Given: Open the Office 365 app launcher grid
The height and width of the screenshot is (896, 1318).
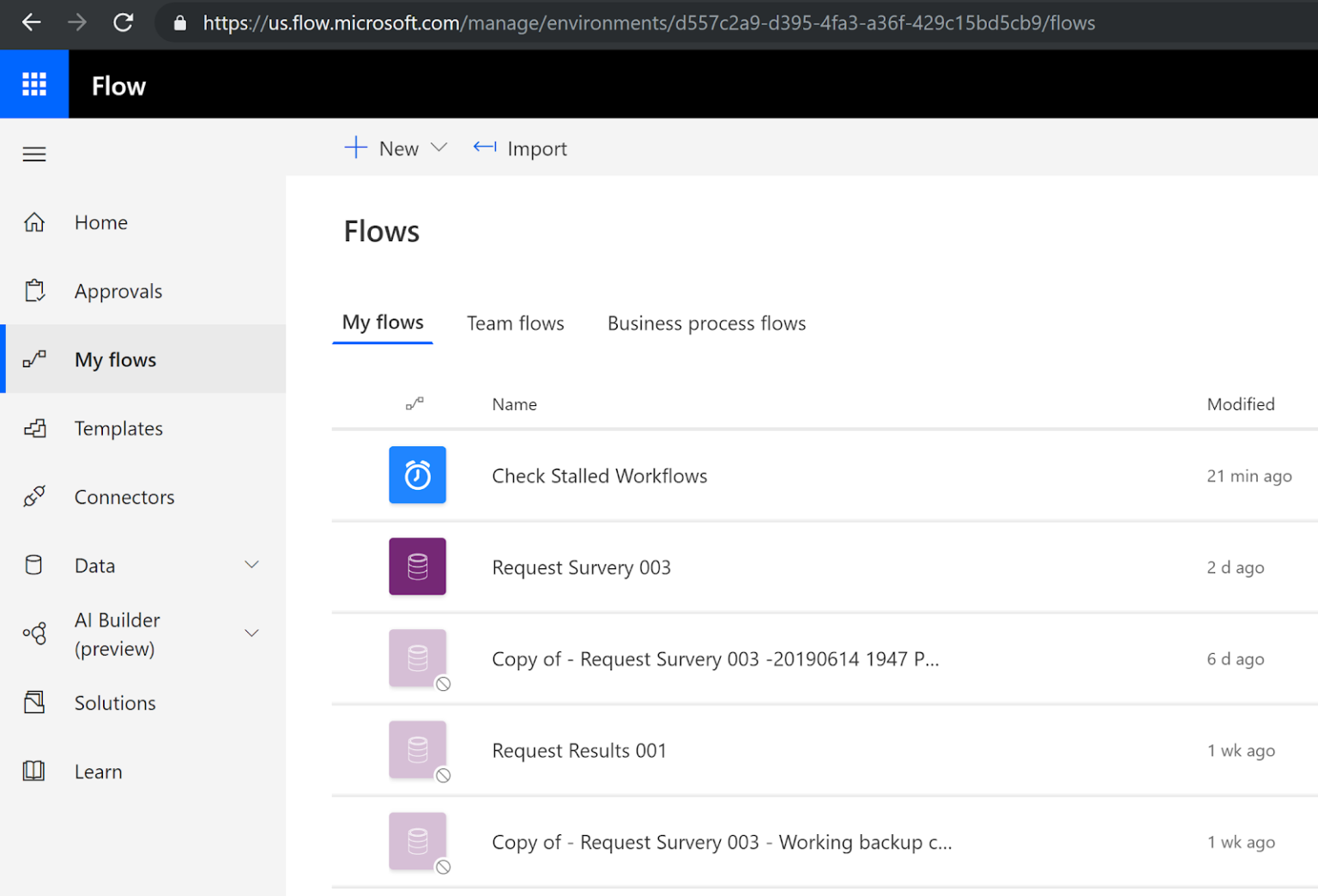Looking at the screenshot, I should (x=34, y=83).
